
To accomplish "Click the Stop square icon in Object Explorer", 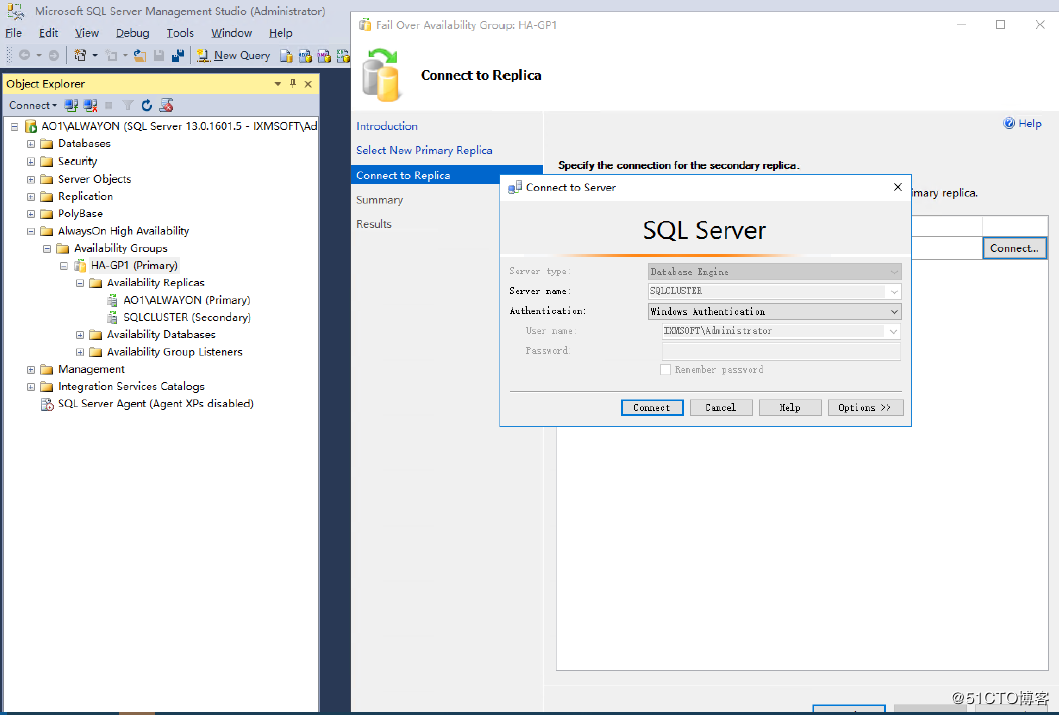I will pyautogui.click(x=109, y=105).
